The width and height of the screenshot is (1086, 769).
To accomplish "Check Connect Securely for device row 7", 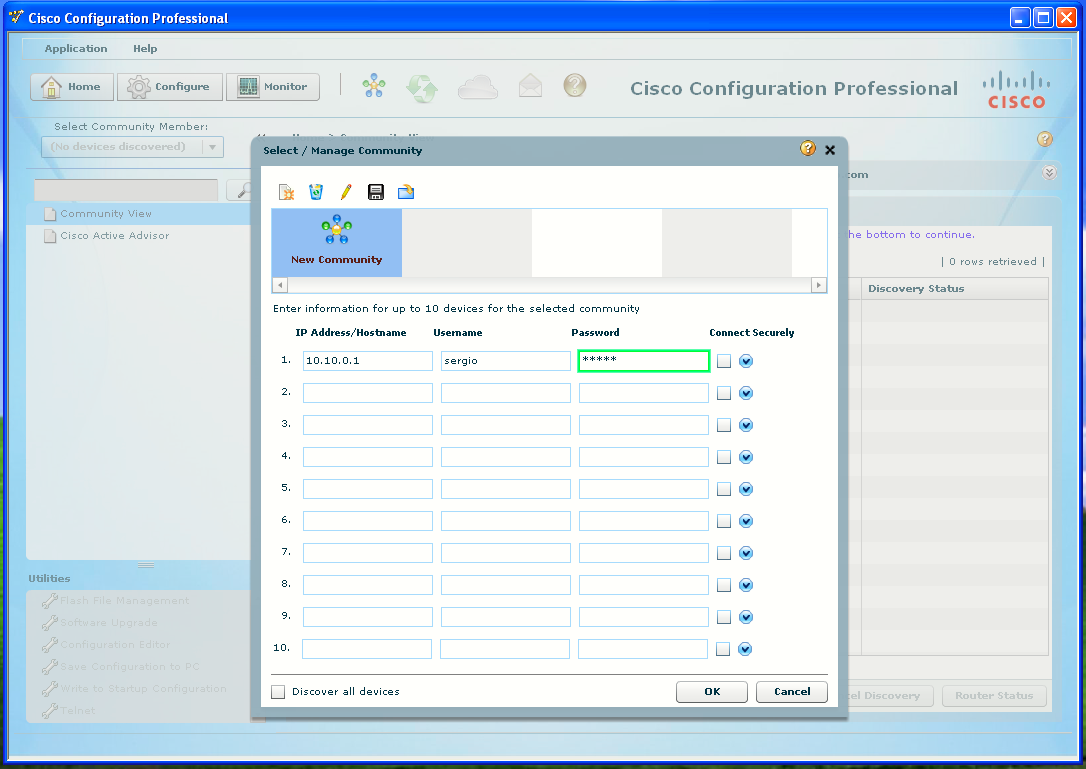I will [x=724, y=553].
